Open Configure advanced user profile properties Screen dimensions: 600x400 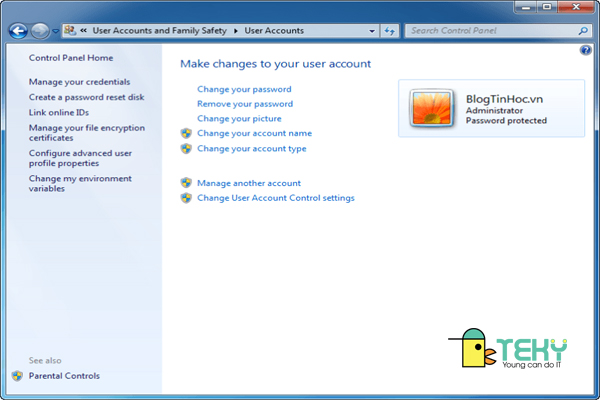tap(80, 158)
